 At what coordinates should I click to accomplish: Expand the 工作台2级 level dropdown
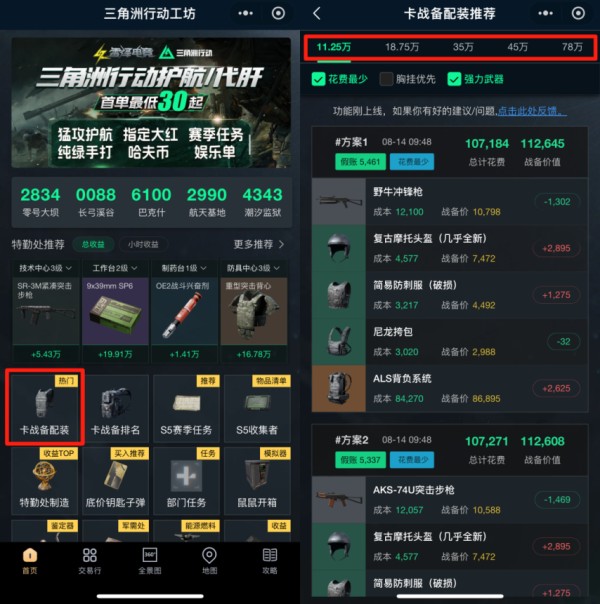[x=115, y=268]
